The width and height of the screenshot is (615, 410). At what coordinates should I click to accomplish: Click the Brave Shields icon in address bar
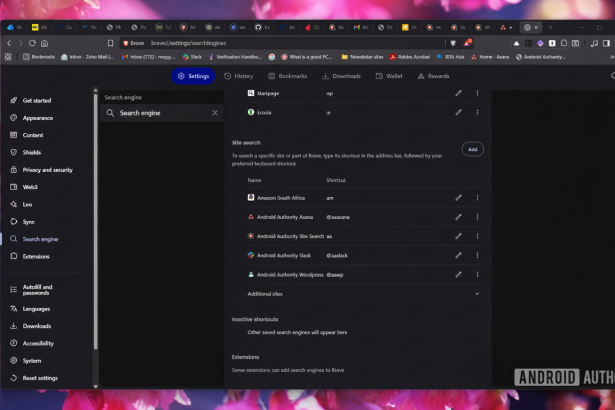pyautogui.click(x=453, y=43)
